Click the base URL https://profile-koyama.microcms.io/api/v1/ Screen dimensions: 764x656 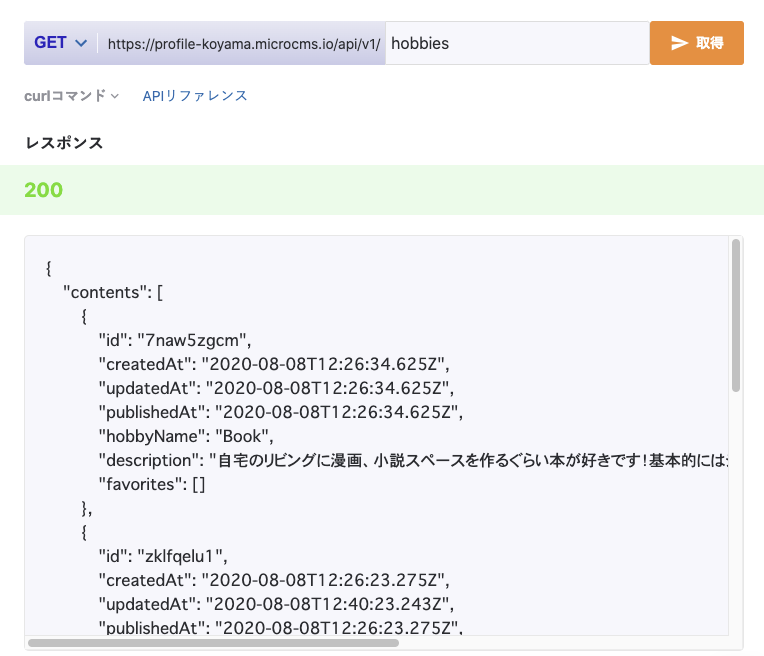pyautogui.click(x=244, y=44)
